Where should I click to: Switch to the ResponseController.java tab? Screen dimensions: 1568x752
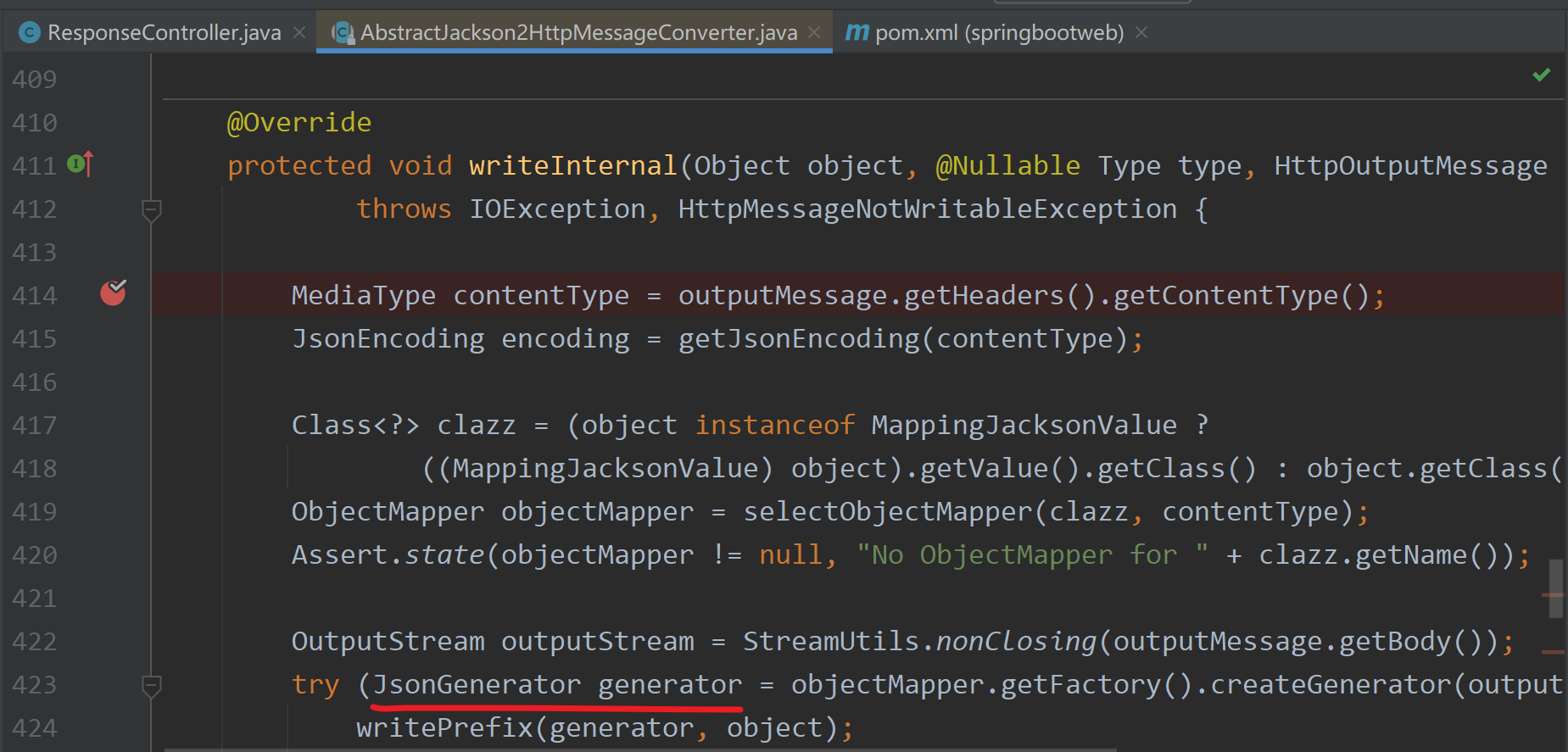coord(163,33)
